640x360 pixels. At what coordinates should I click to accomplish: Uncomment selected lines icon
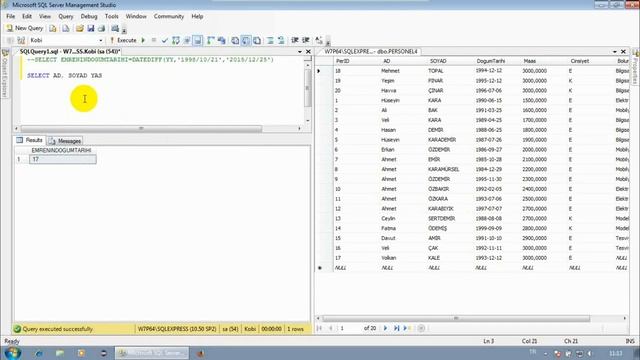[281, 40]
